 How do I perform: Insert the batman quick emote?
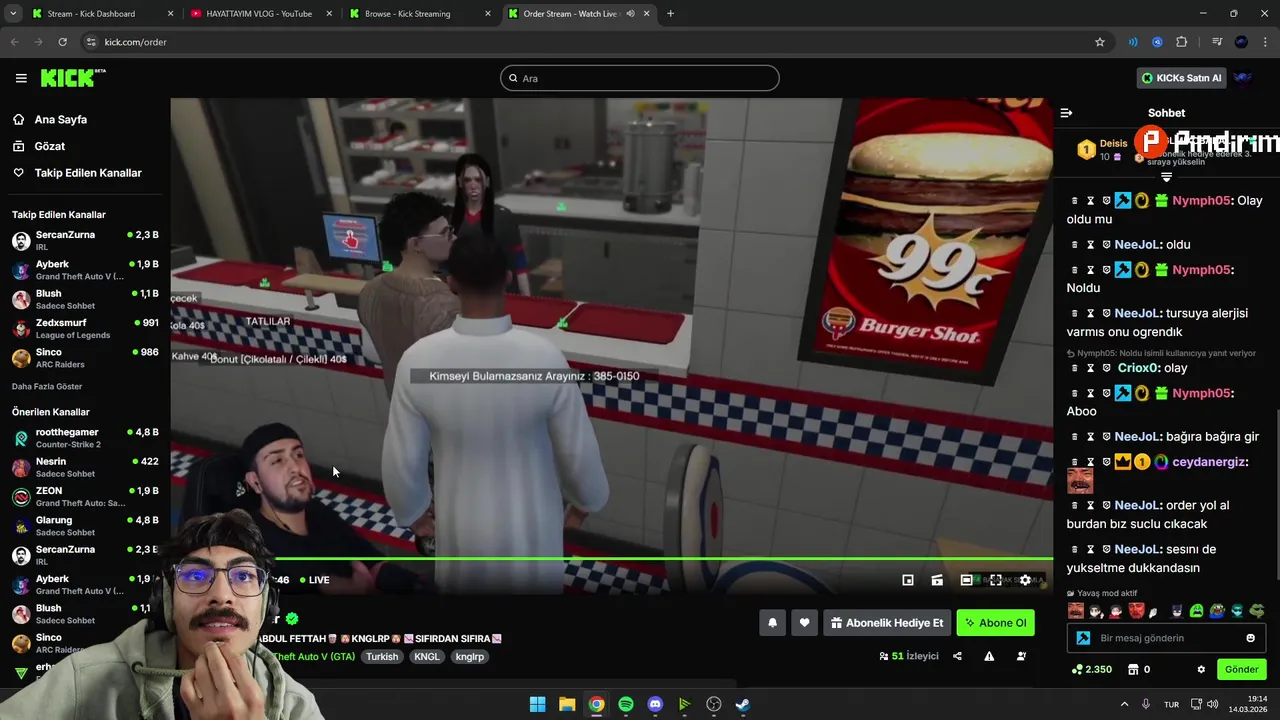[1177, 611]
